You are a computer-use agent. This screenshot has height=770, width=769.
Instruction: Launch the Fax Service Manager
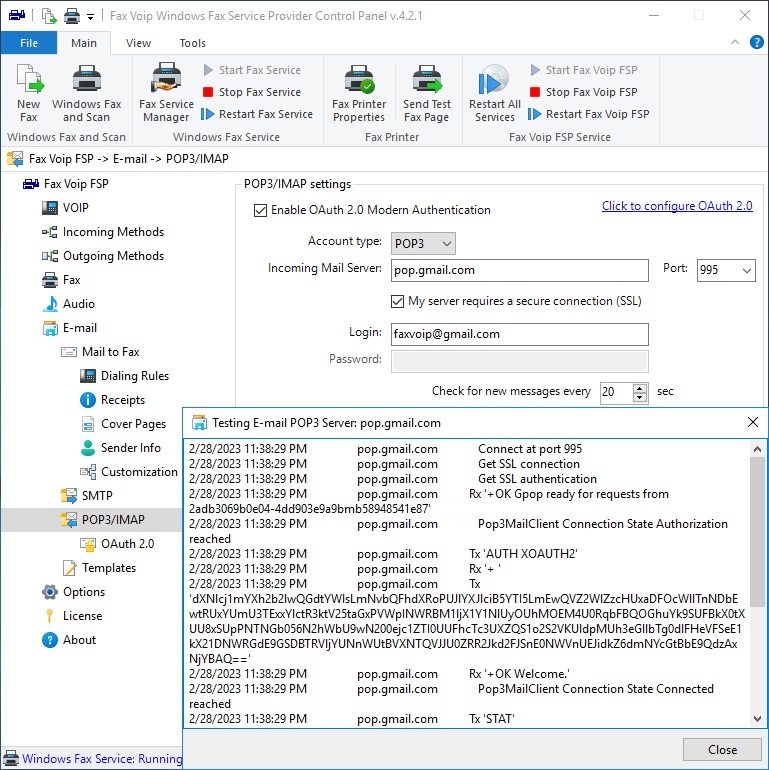point(166,92)
